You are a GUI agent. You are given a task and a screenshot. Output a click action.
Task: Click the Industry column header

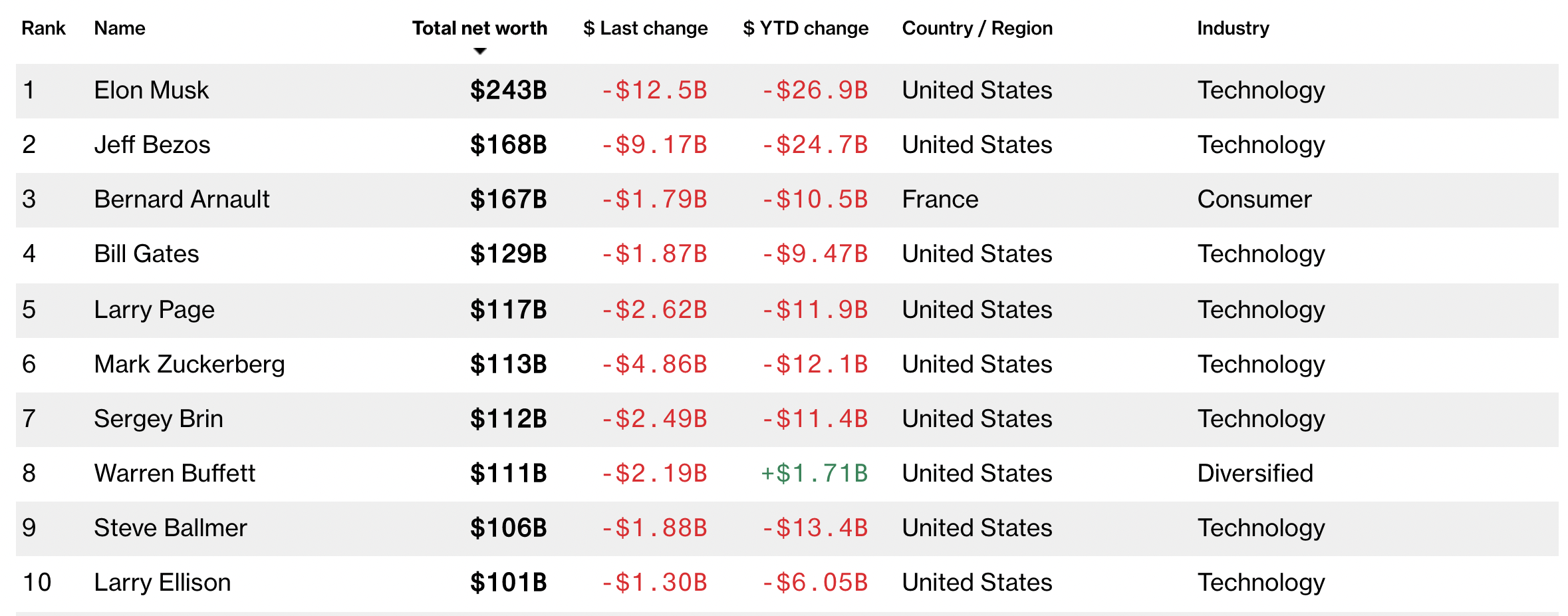(1233, 28)
